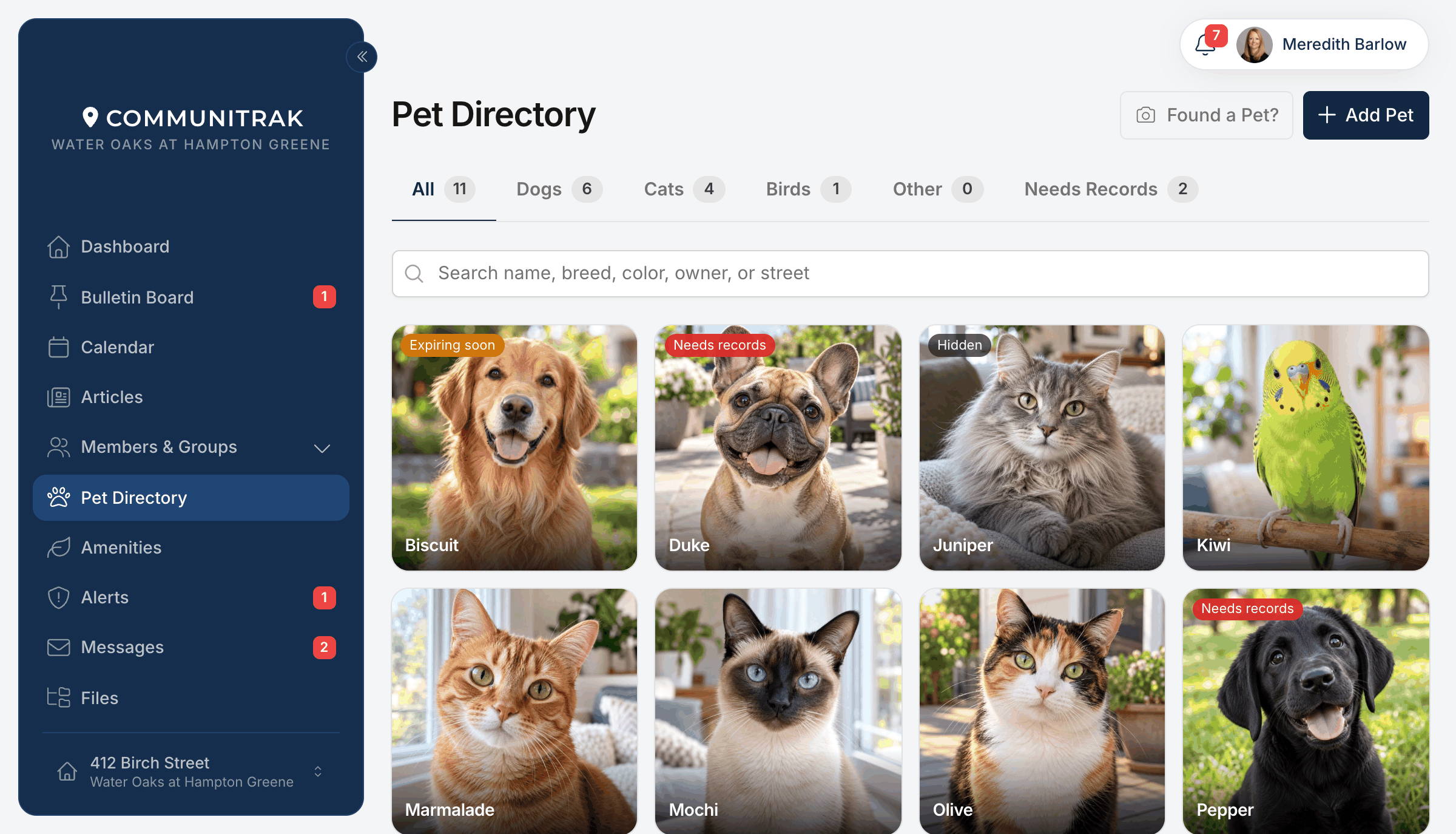Click the Members & Groups people icon
Image resolution: width=1456 pixels, height=834 pixels.
pos(58,447)
